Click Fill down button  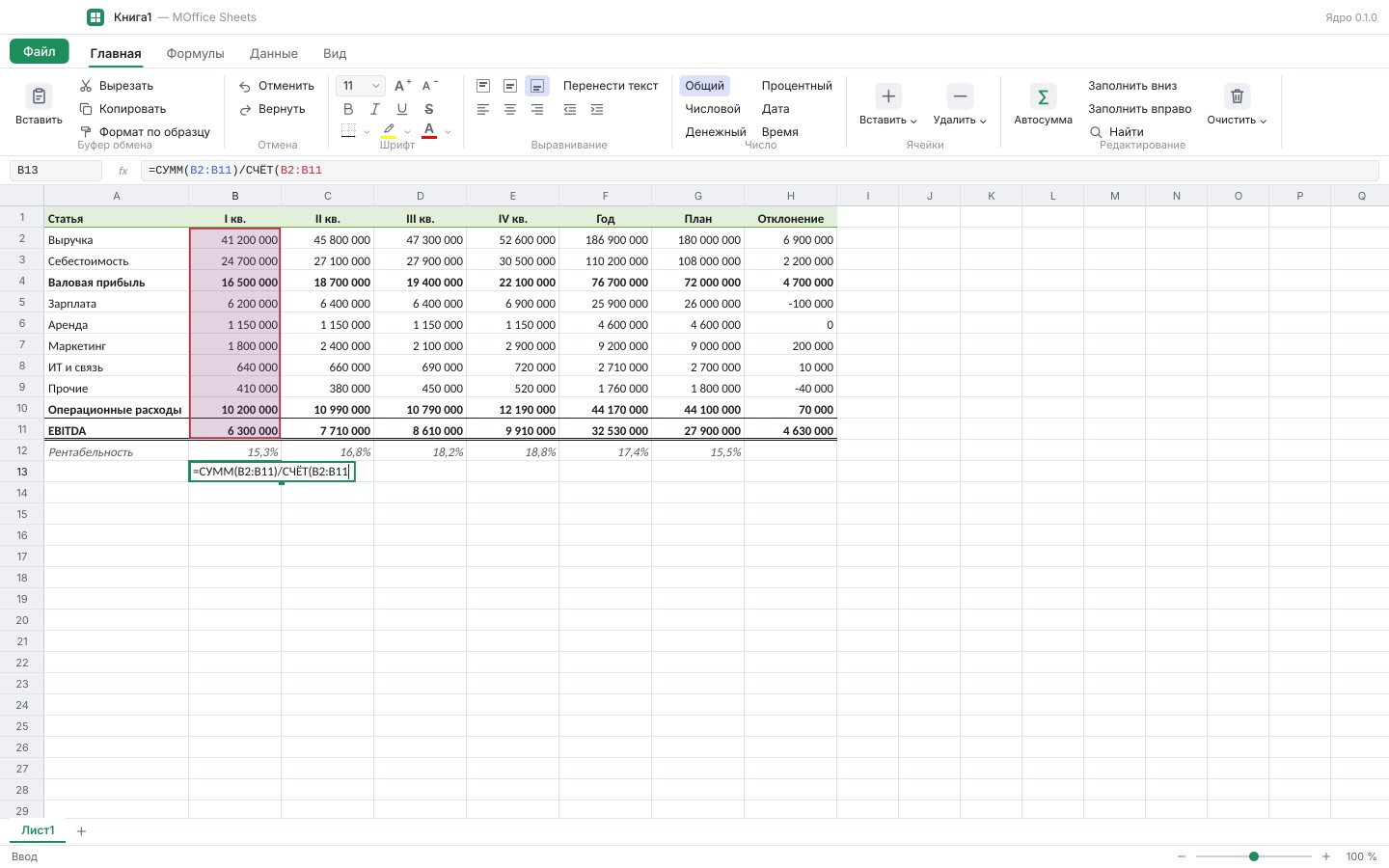(x=1132, y=86)
